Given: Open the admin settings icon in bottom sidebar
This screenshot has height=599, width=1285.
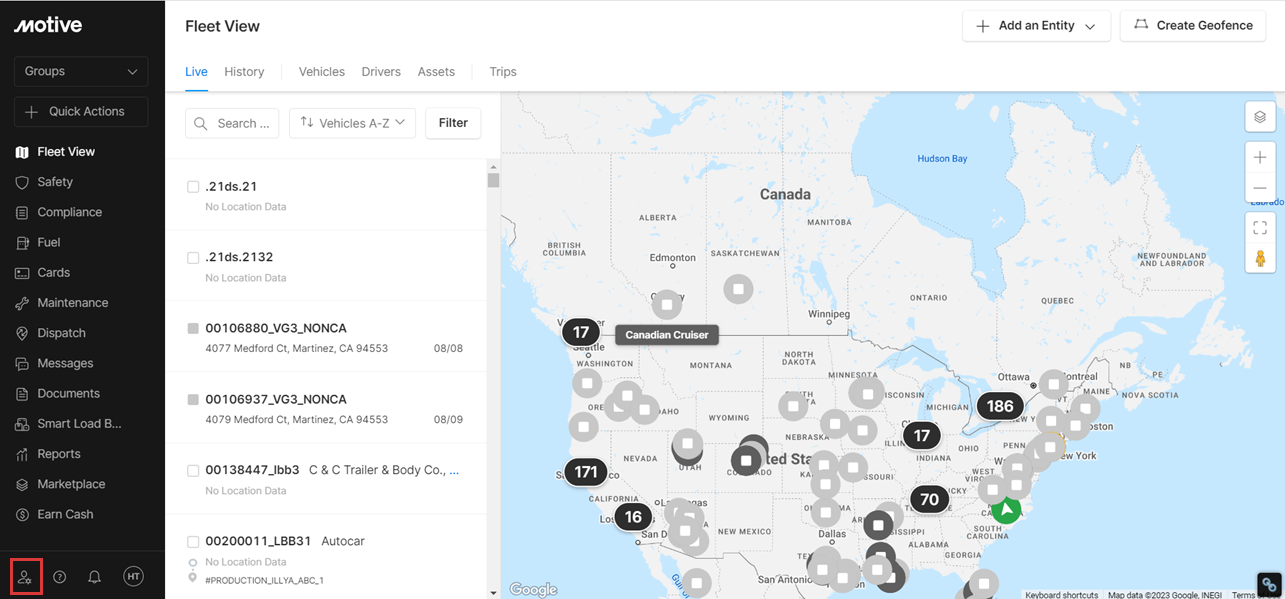Looking at the screenshot, I should click(26, 577).
